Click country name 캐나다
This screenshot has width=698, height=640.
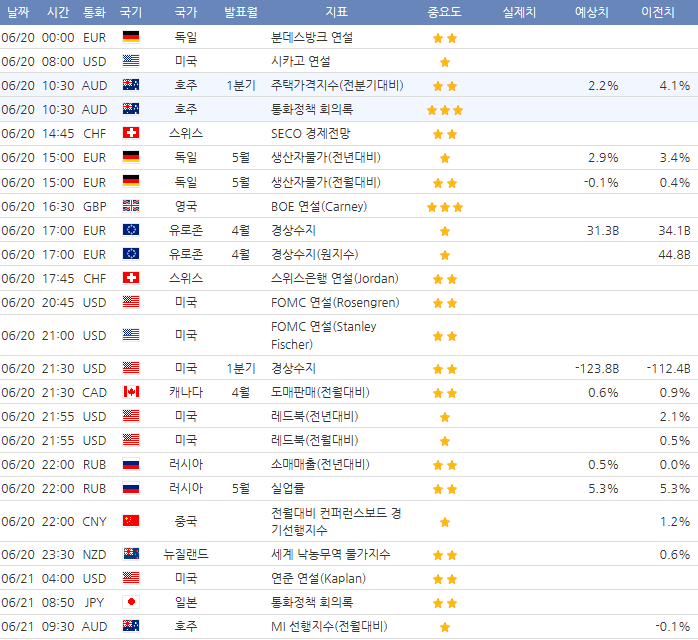pyautogui.click(x=186, y=392)
